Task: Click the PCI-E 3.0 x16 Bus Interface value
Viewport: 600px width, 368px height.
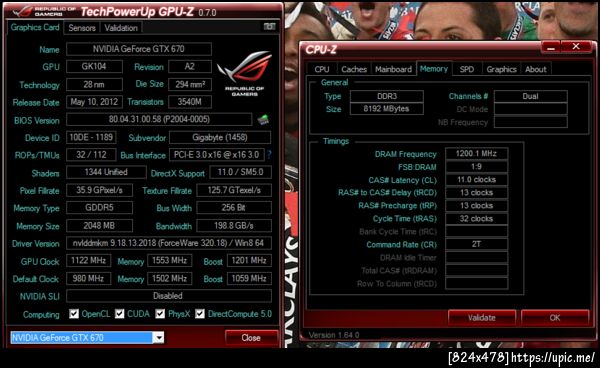Action: pyautogui.click(x=217, y=155)
